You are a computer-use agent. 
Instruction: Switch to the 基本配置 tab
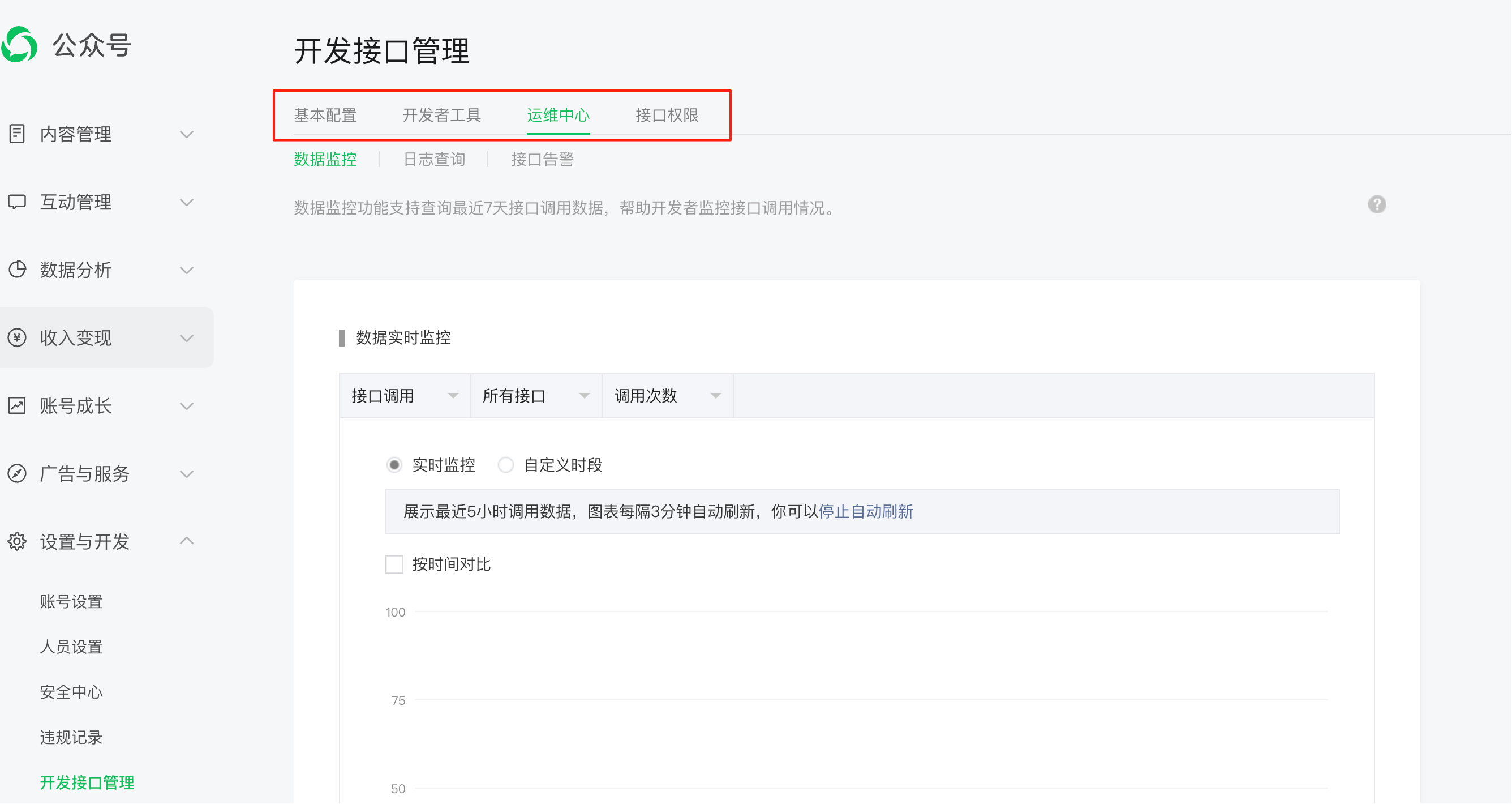325,115
